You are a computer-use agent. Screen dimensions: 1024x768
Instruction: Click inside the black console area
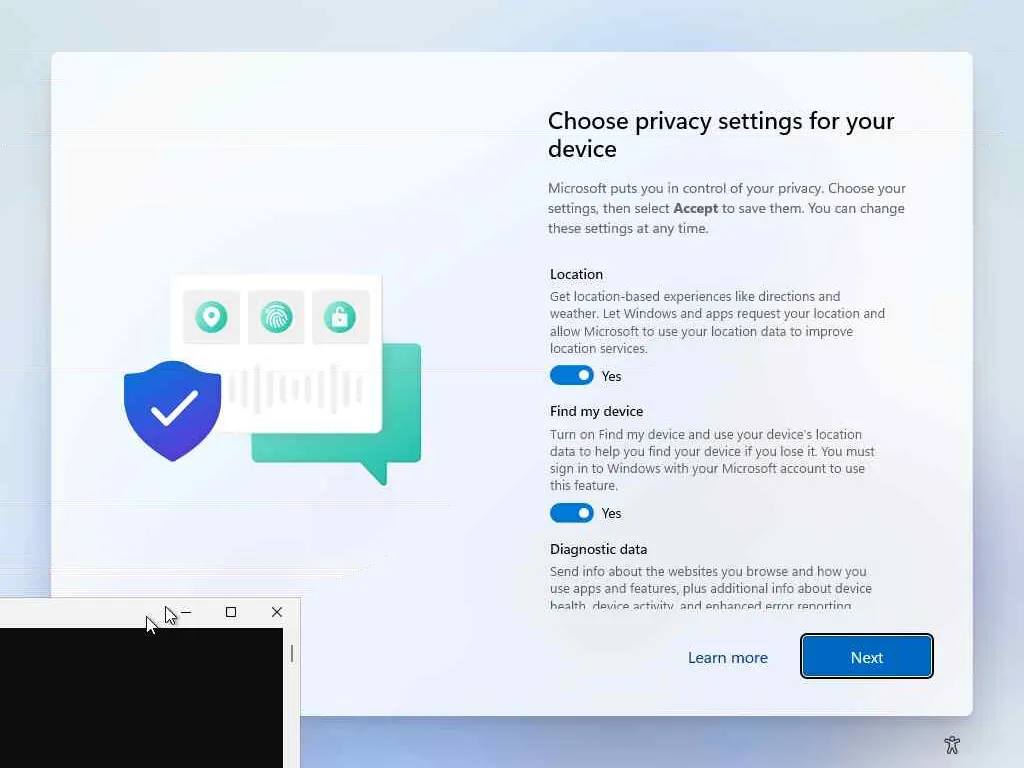point(141,697)
